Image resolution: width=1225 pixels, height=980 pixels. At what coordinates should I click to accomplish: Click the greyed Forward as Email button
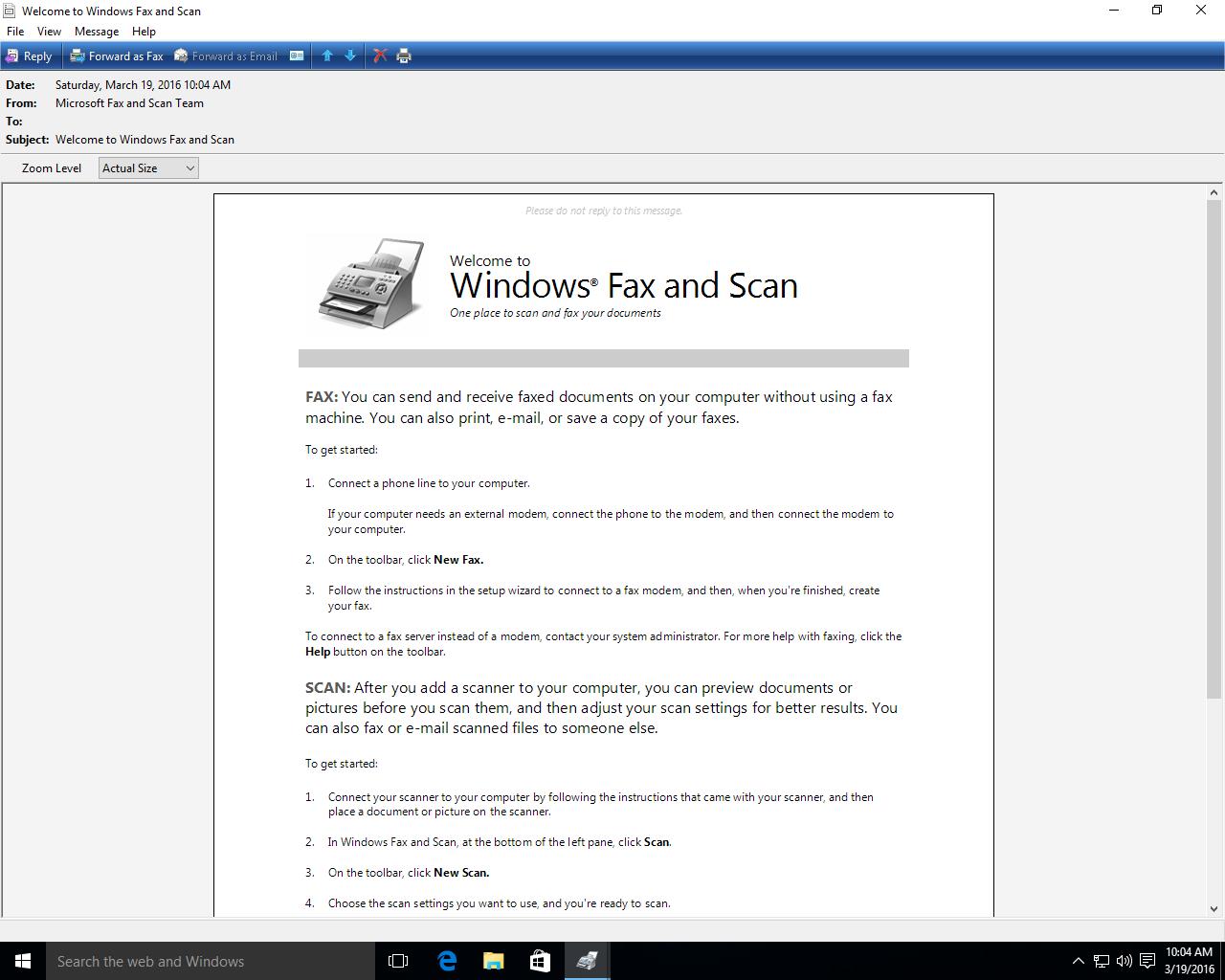226,56
